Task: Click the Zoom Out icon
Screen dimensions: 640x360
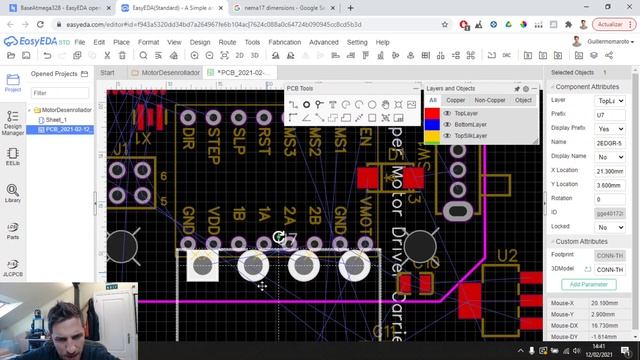Action: click(x=209, y=56)
